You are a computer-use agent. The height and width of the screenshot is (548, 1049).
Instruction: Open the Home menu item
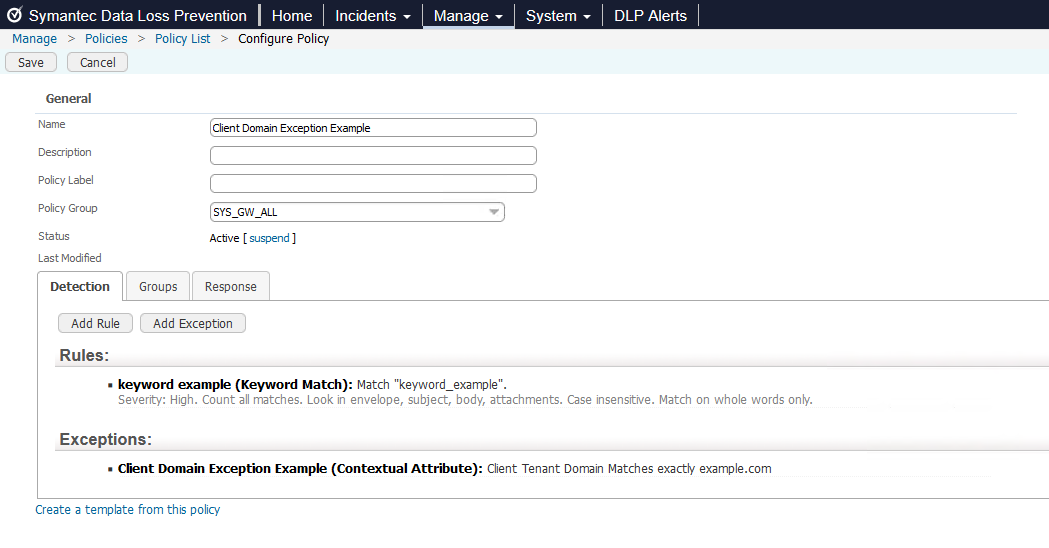(x=292, y=16)
